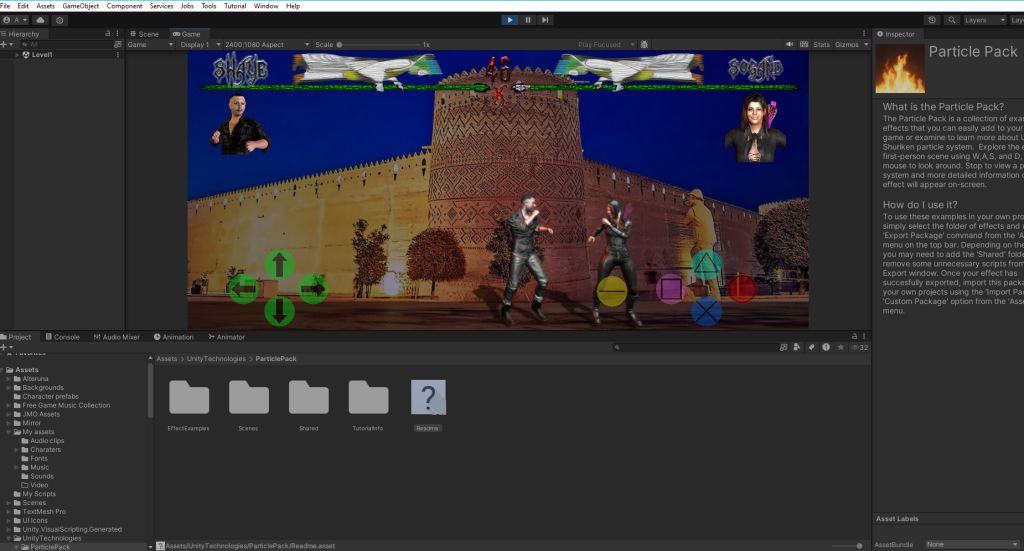Switch to the Console tab
Image resolution: width=1024 pixels, height=551 pixels.
click(x=63, y=337)
